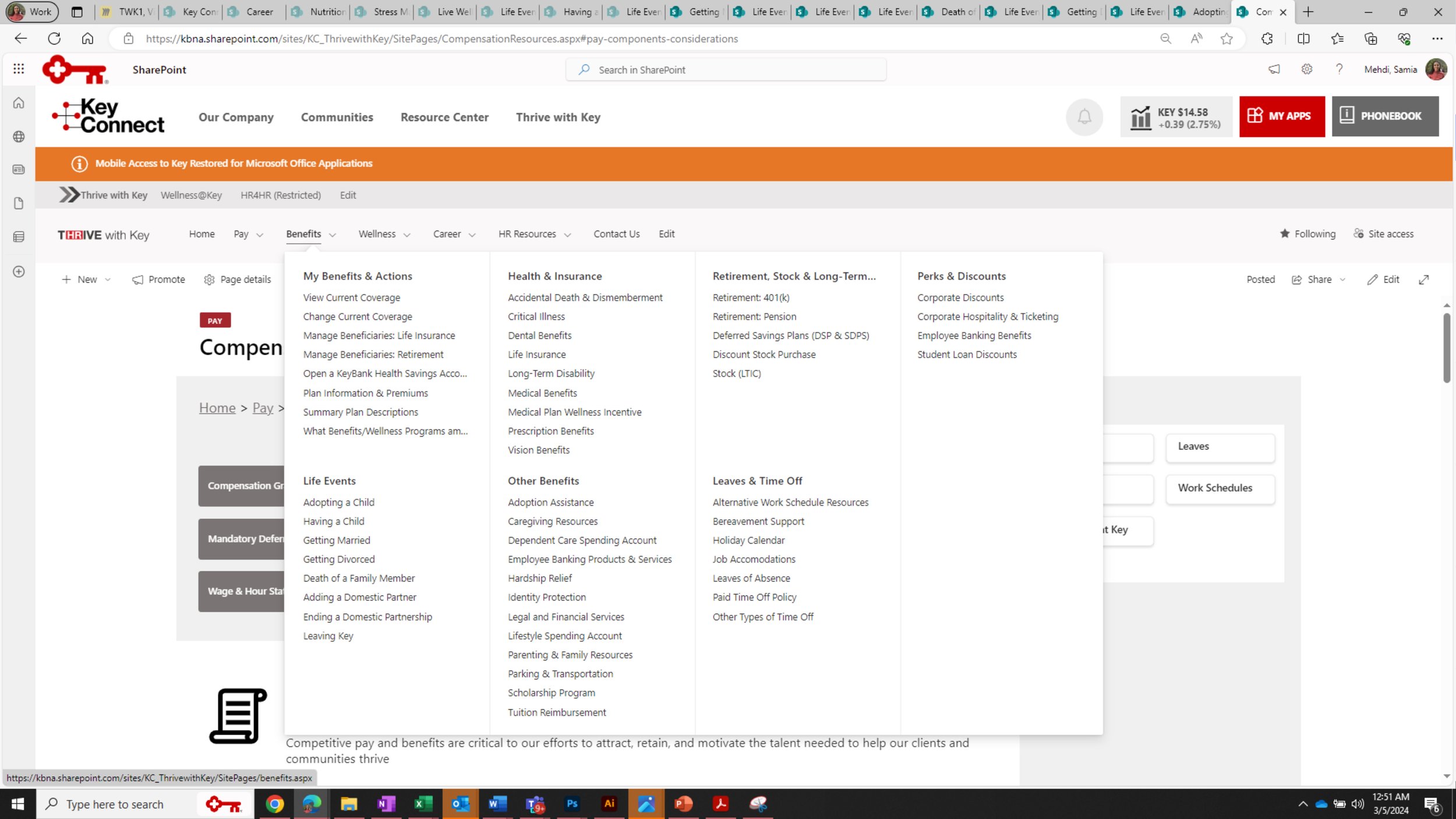Add this page to browser favorites star

point(1227,38)
